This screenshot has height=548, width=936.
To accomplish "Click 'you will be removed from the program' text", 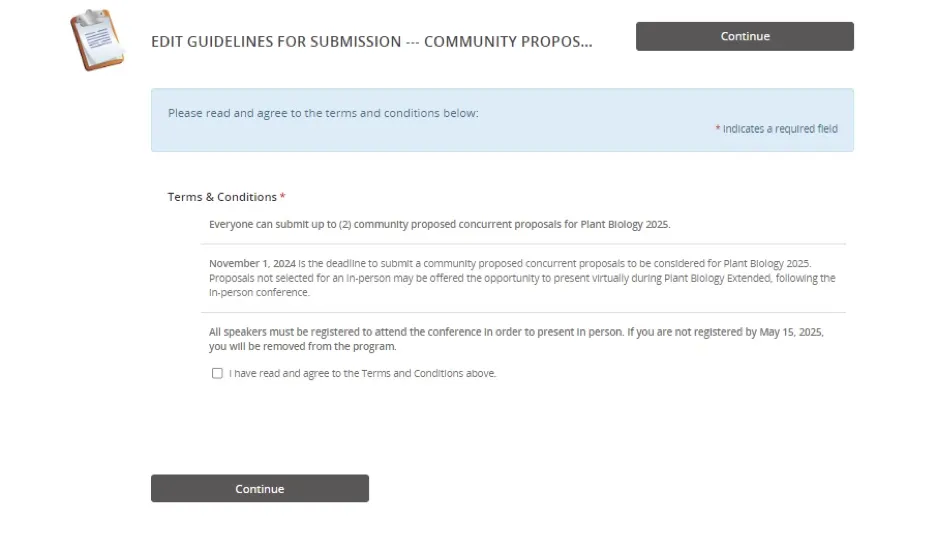I will tap(302, 346).
